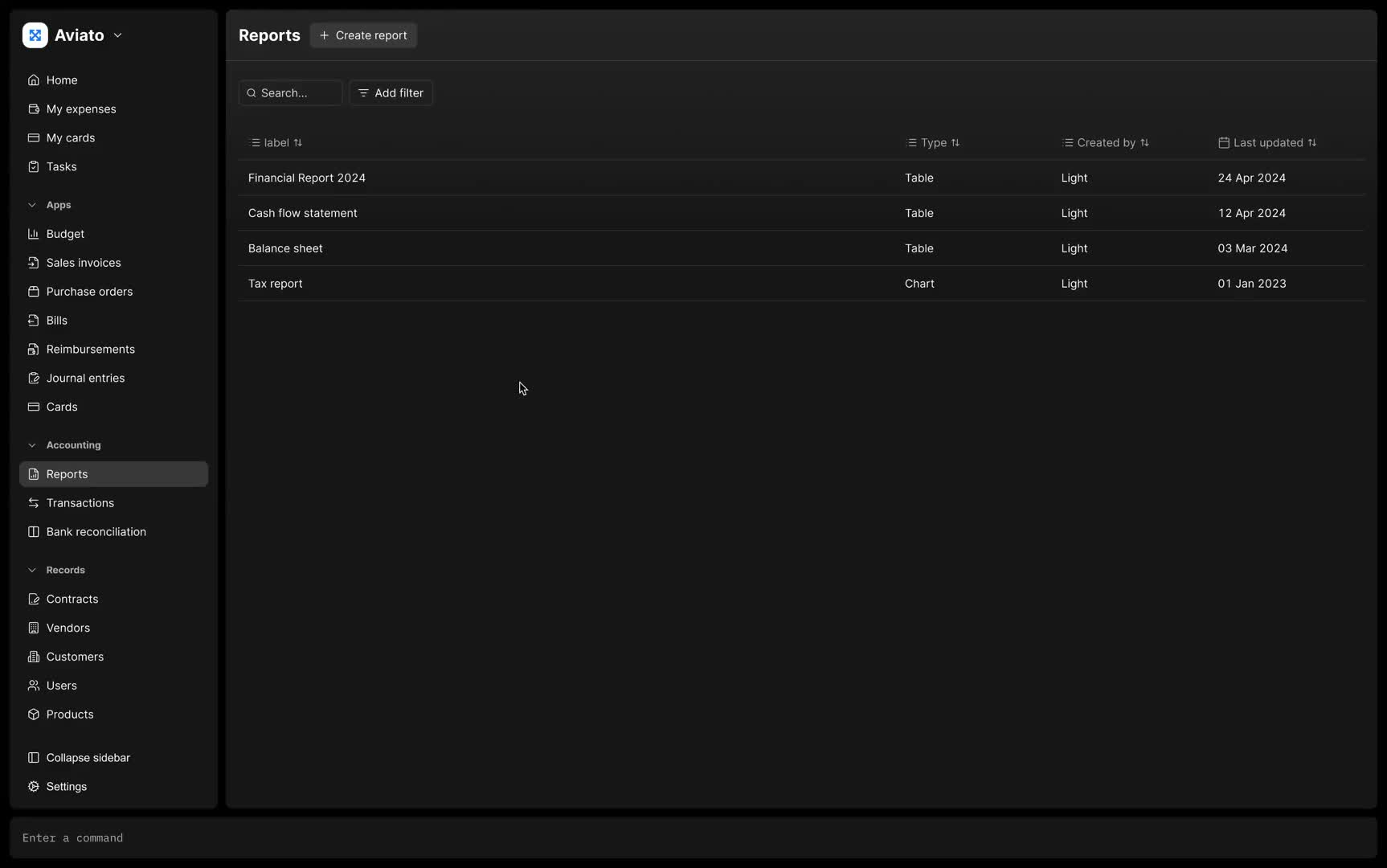Click Collapse sidebar
1387x868 pixels.
(x=113, y=758)
